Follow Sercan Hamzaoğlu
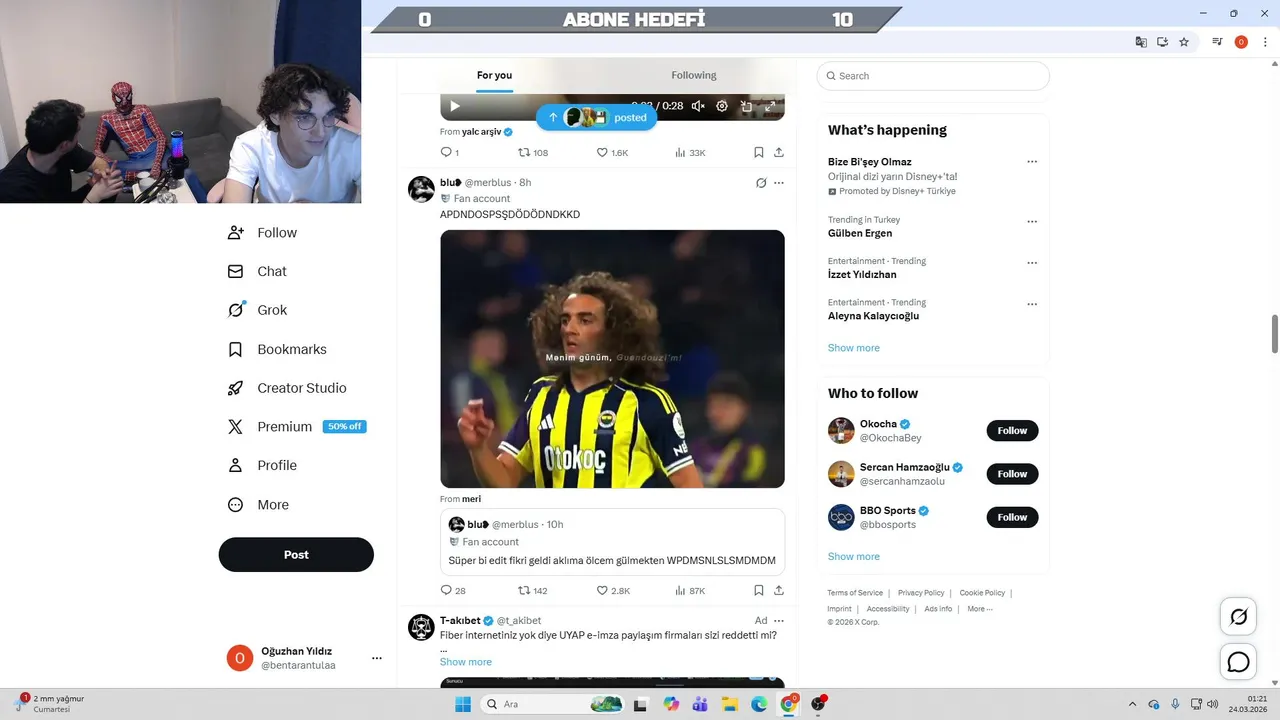The height and width of the screenshot is (720, 1280). tap(1012, 474)
